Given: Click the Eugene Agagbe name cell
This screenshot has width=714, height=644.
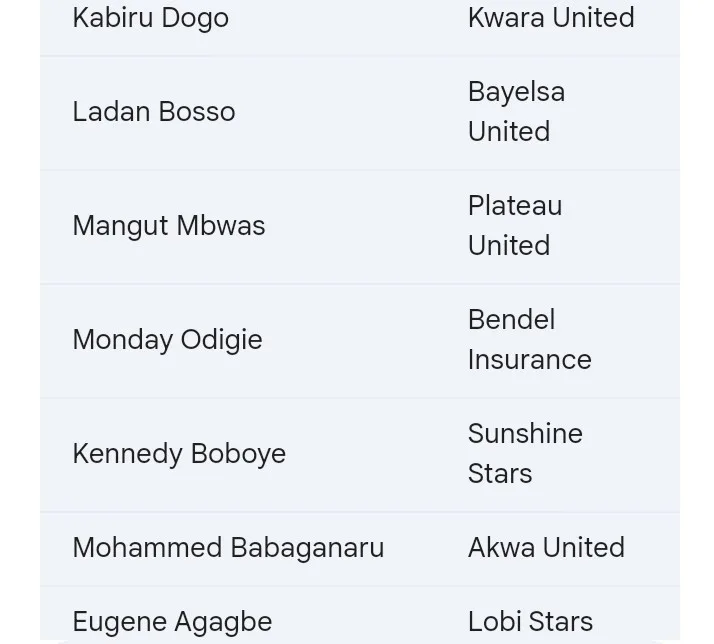Looking at the screenshot, I should tap(172, 622).
